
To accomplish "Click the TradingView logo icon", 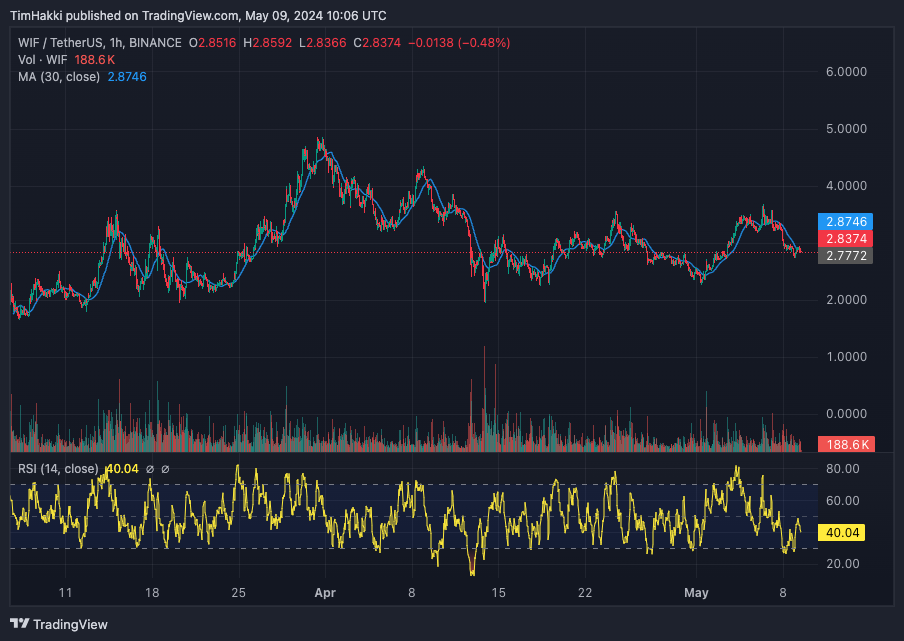I will point(20,624).
